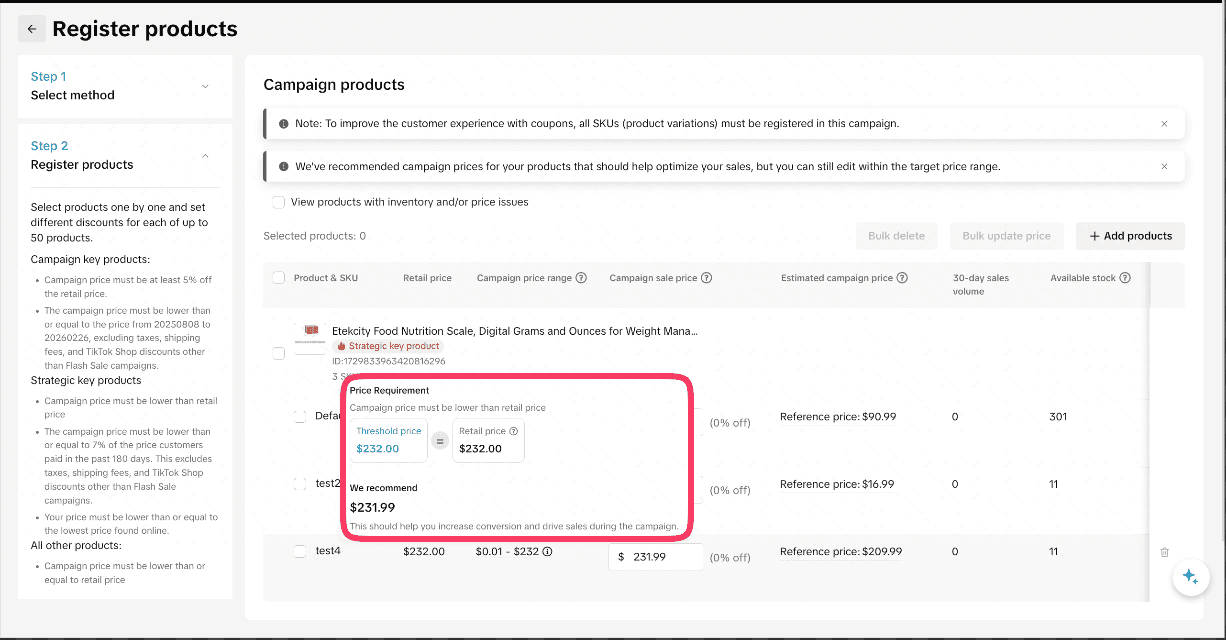Click the Add products button
The width and height of the screenshot is (1226, 640).
tap(1130, 236)
